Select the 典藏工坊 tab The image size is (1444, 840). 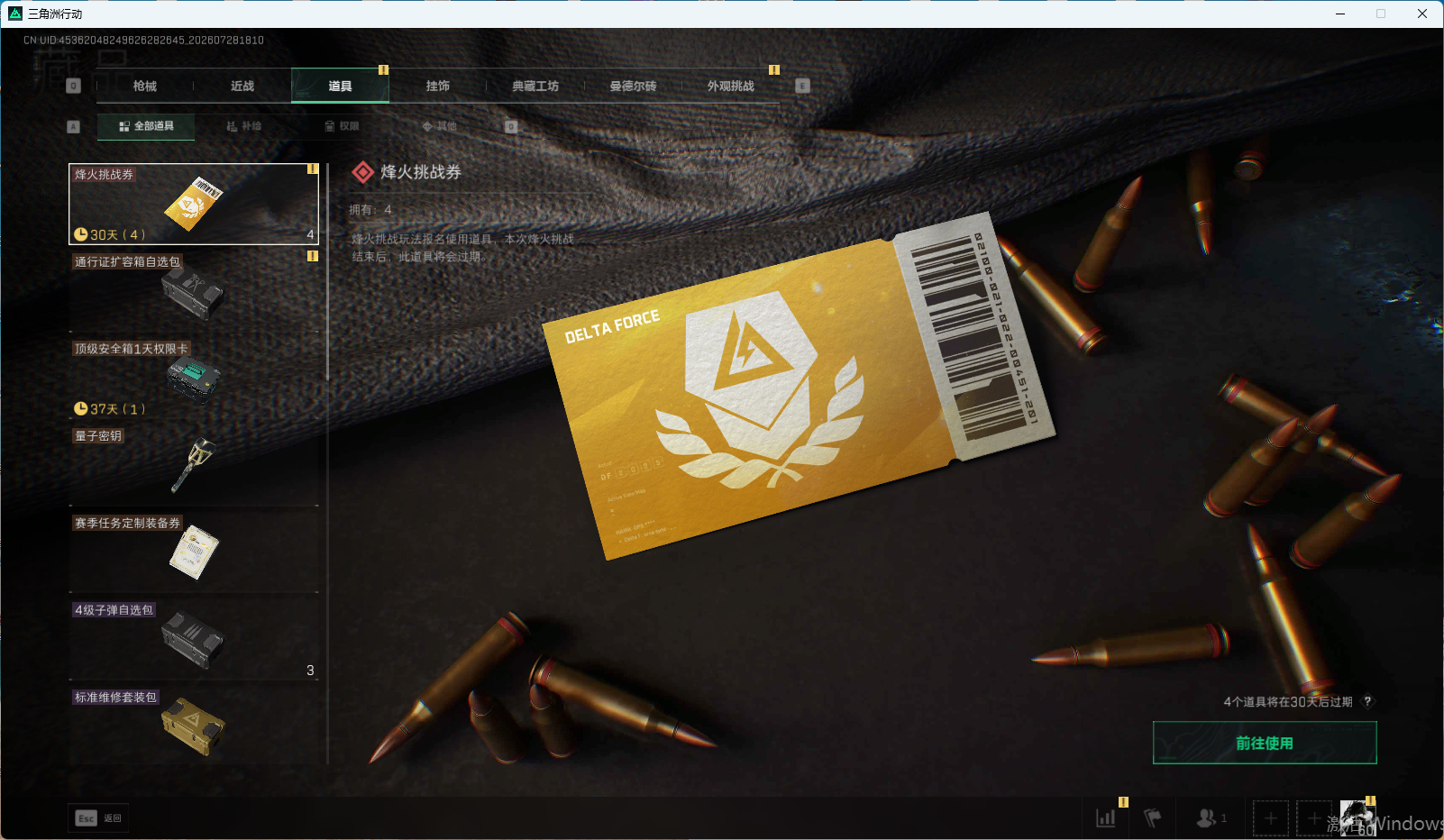pyautogui.click(x=535, y=87)
